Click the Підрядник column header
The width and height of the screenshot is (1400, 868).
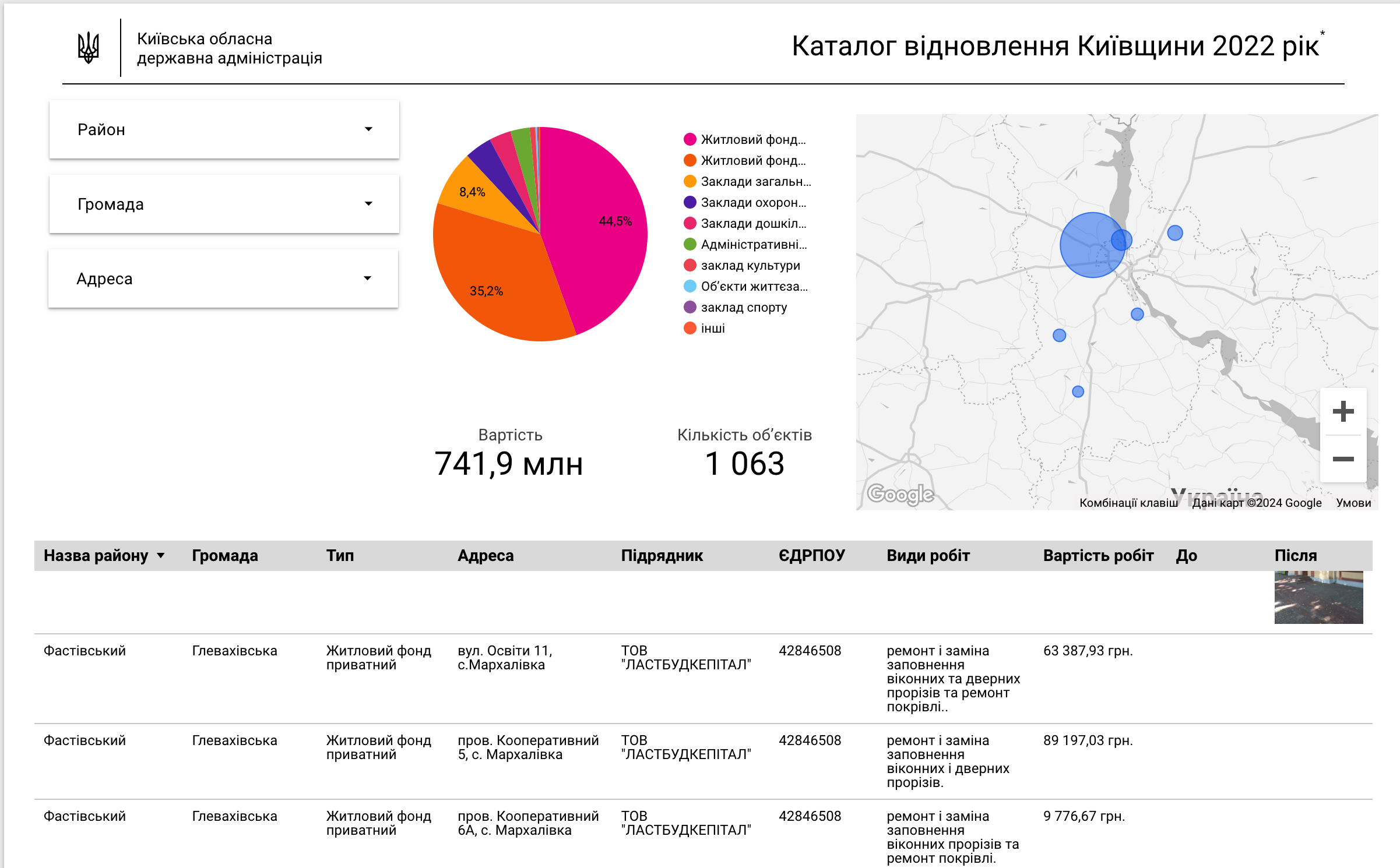(662, 556)
